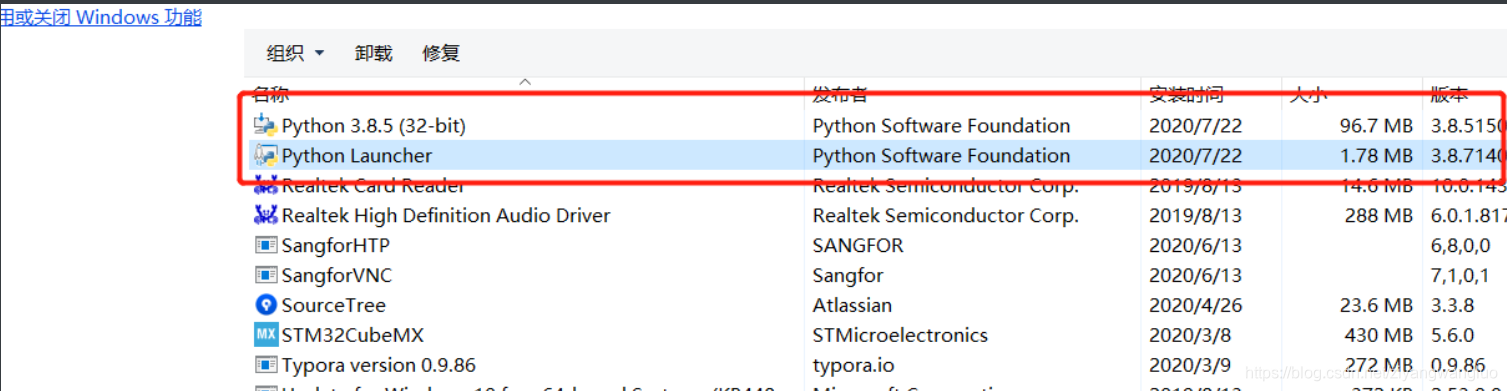Sort by the 版本 column header

tap(1449, 95)
